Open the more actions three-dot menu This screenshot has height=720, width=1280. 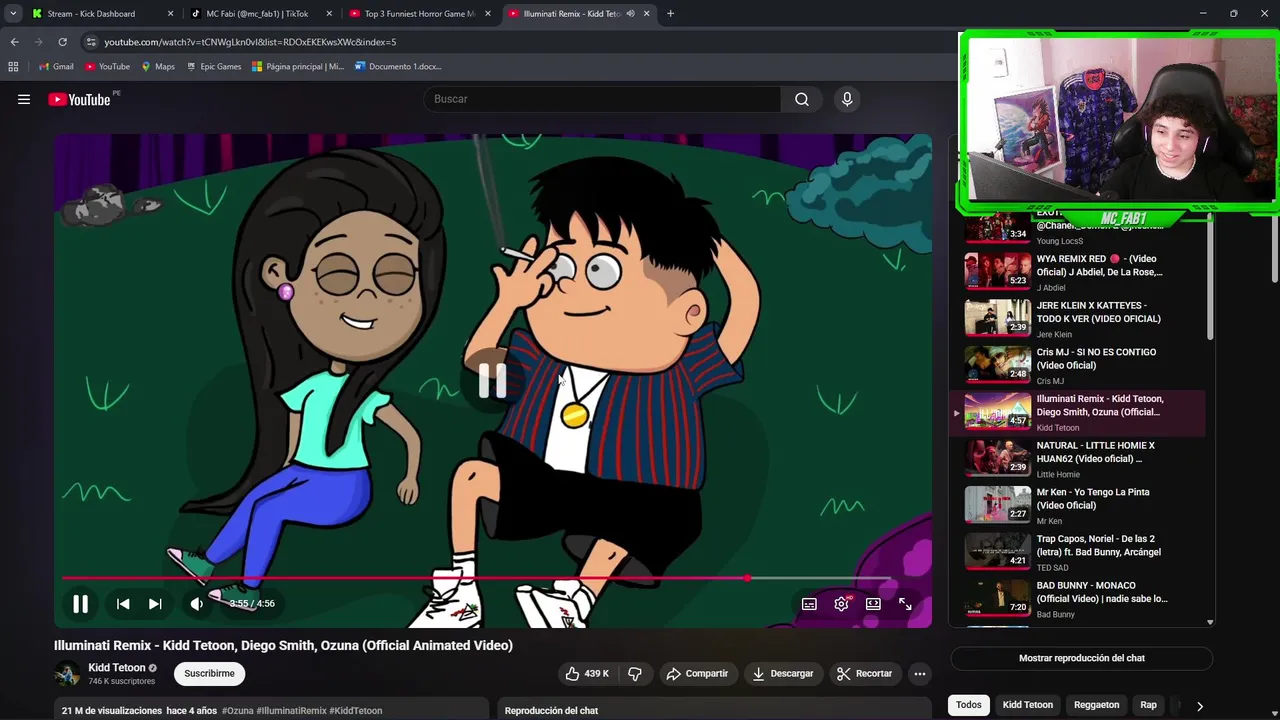click(920, 674)
